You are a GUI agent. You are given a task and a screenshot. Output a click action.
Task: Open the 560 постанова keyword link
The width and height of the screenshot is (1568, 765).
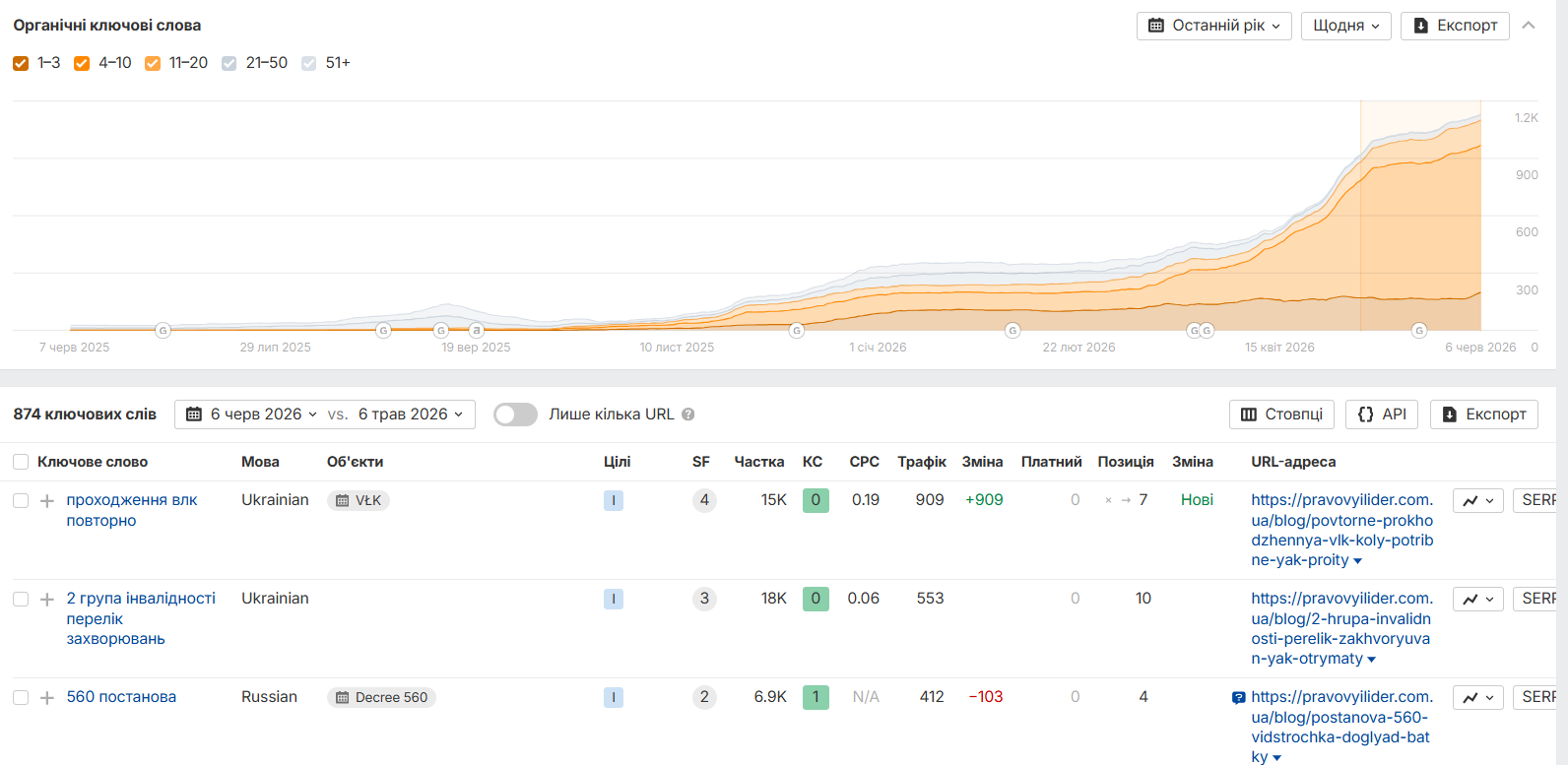(121, 697)
